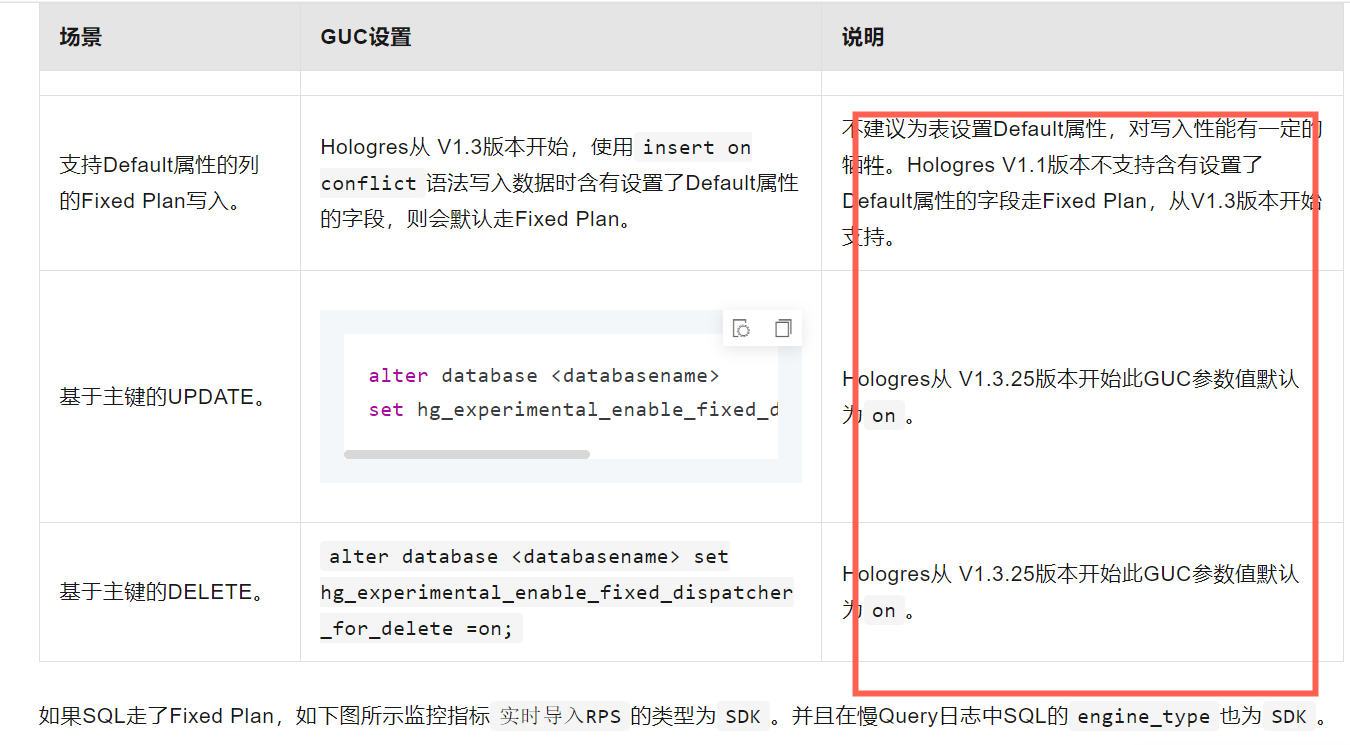Click the 'hg_experimental_enable_fixed_dispatcher' inline code
This screenshot has height=745, width=1350.
pos(557,593)
